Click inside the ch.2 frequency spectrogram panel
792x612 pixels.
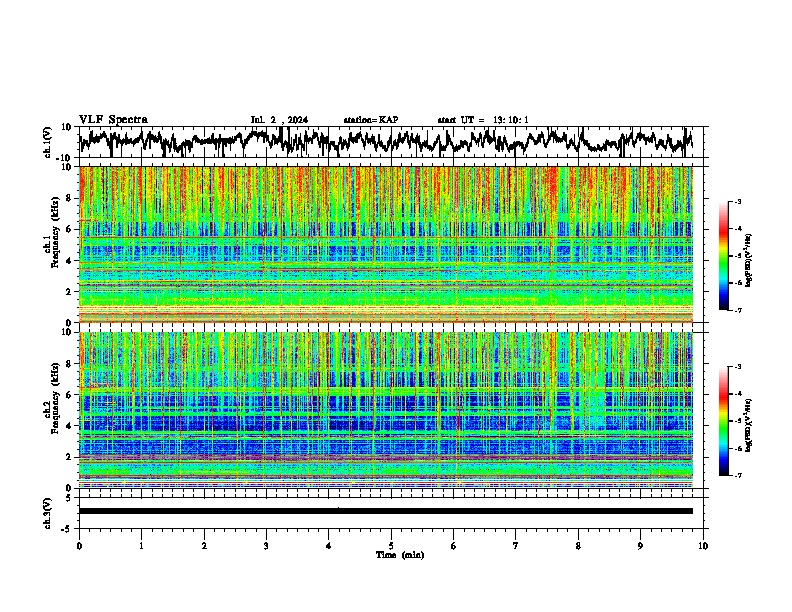click(386, 410)
